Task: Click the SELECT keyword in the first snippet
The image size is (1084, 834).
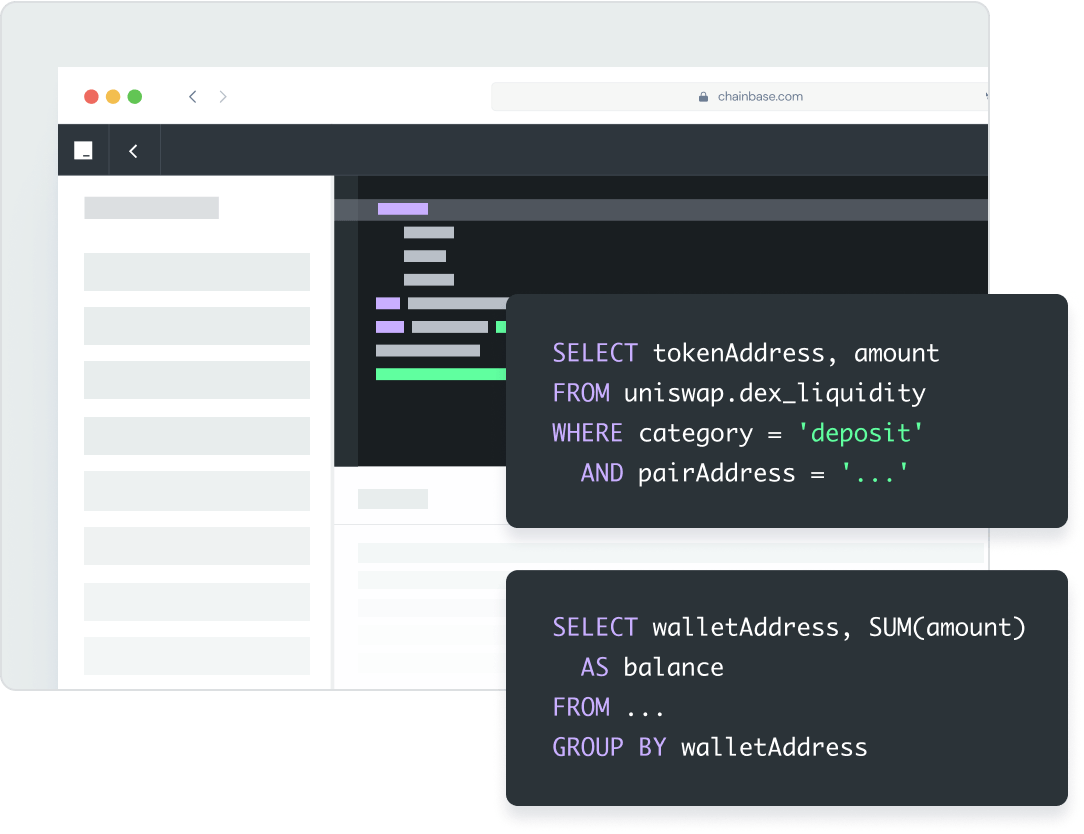Action: tap(595, 353)
